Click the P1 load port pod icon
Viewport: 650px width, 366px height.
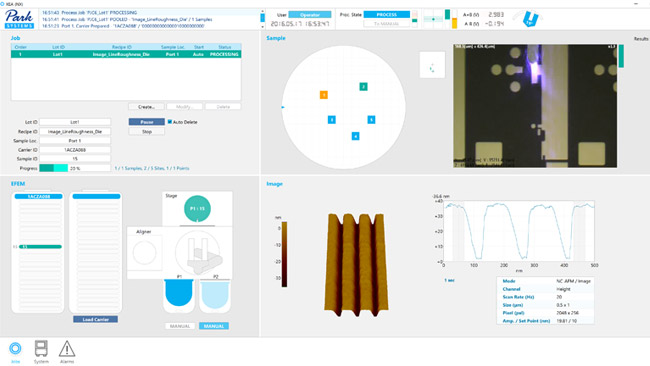pos(179,293)
